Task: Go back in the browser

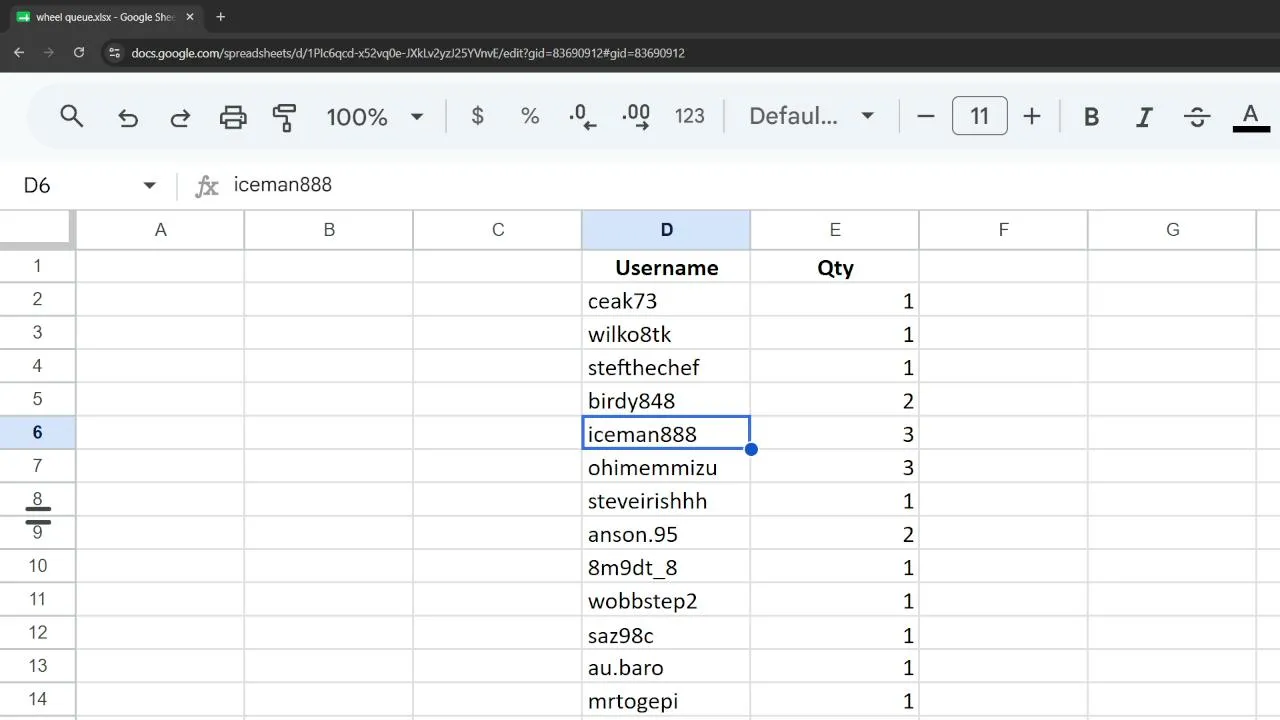Action: [x=19, y=53]
